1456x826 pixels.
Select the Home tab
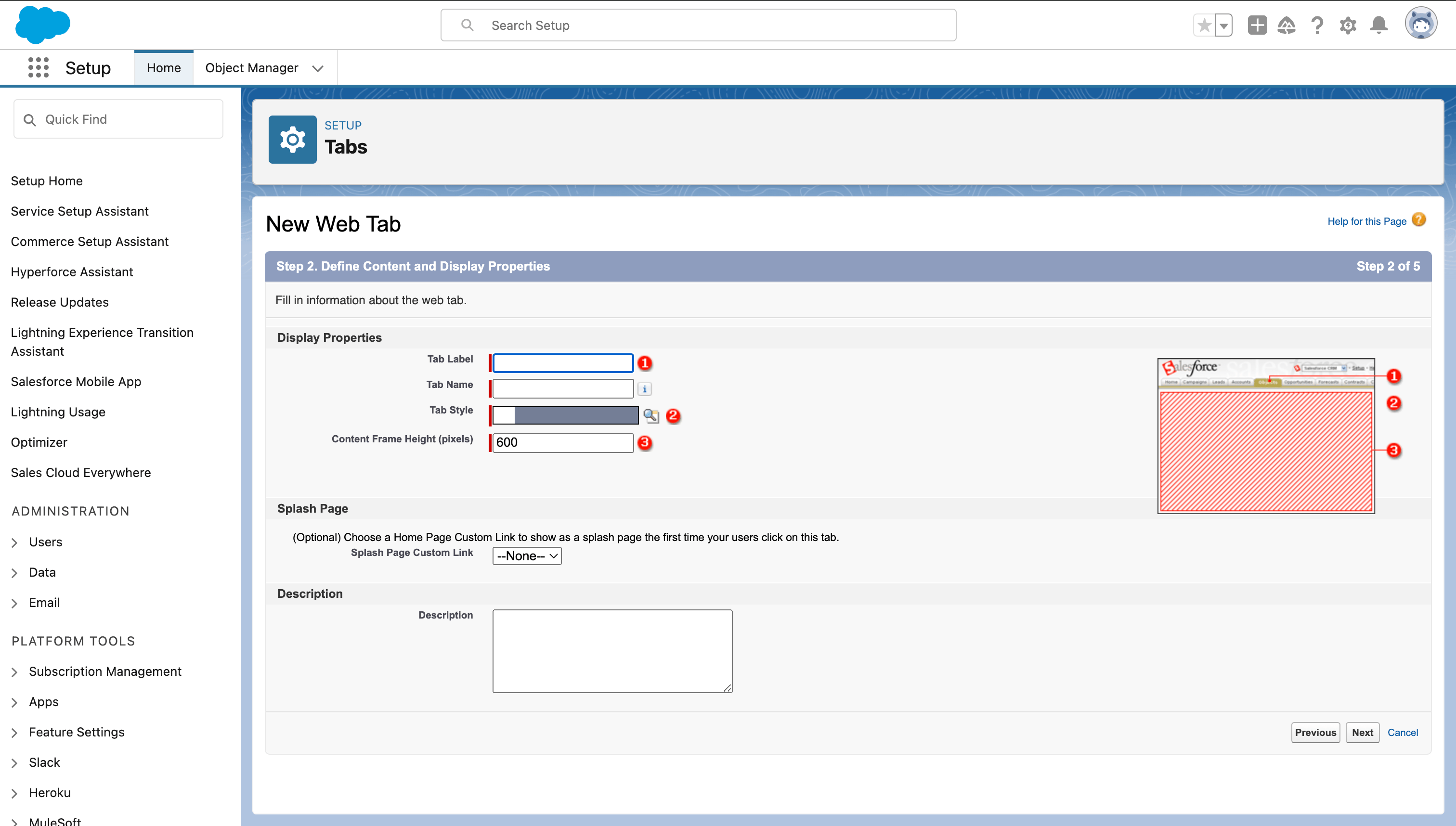pos(163,67)
